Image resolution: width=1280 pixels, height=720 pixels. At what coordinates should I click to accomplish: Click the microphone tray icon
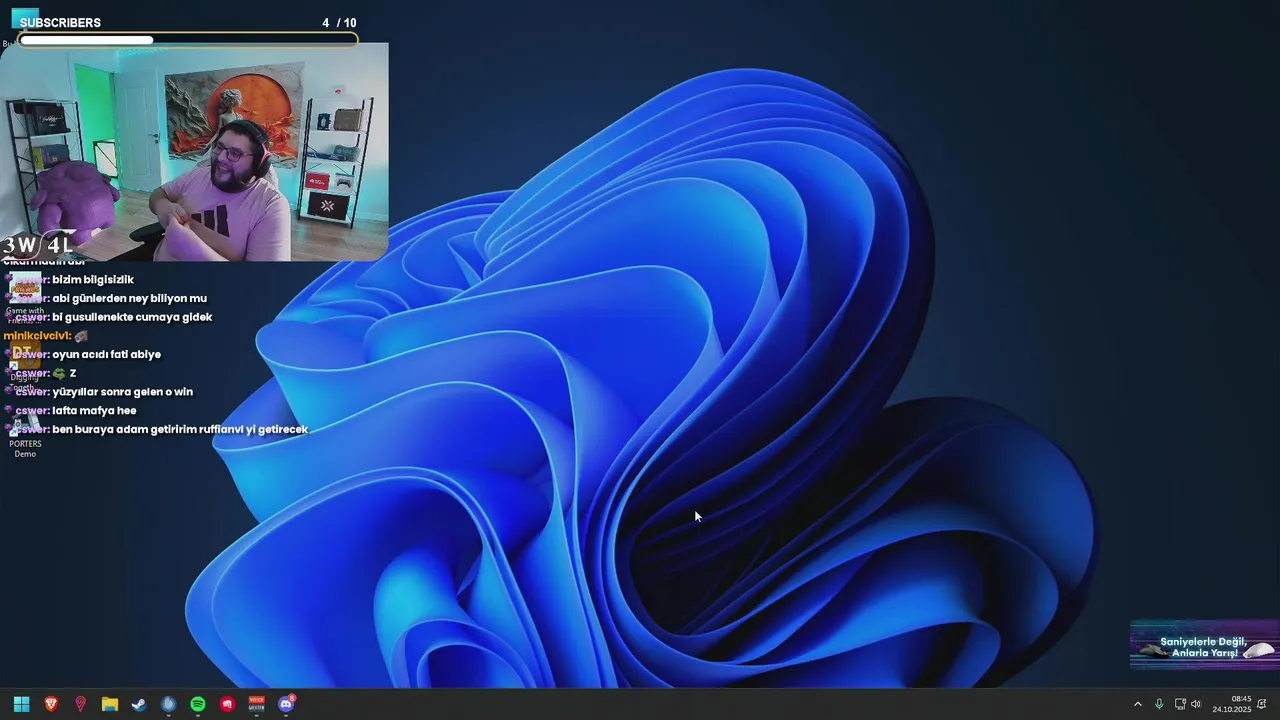(x=1159, y=704)
